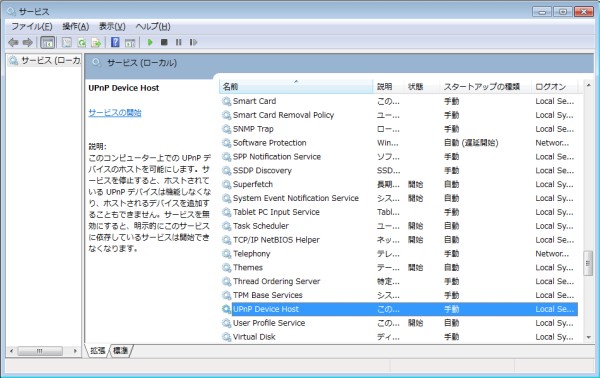The height and width of the screenshot is (378, 600).
Task: Click the gear icon beside SSDP Discovery
Action: [227, 171]
